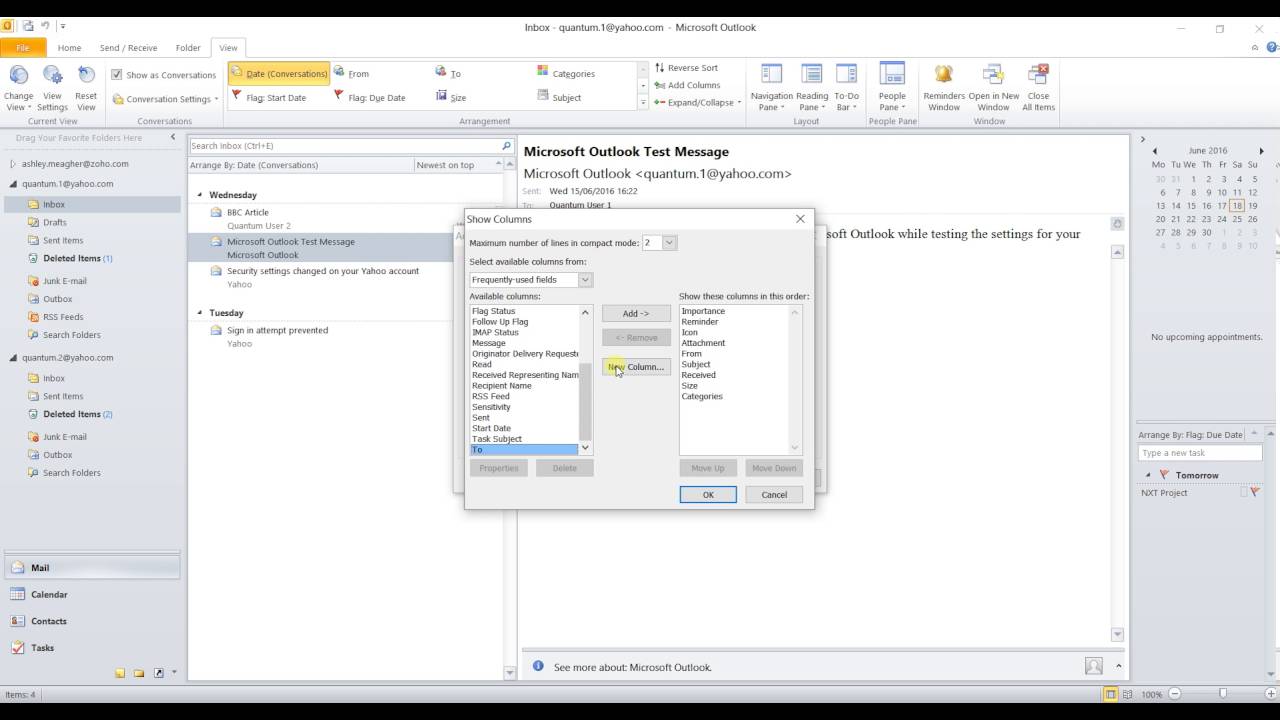Open the Reading Pane options
The image size is (1280, 720).
click(x=812, y=88)
